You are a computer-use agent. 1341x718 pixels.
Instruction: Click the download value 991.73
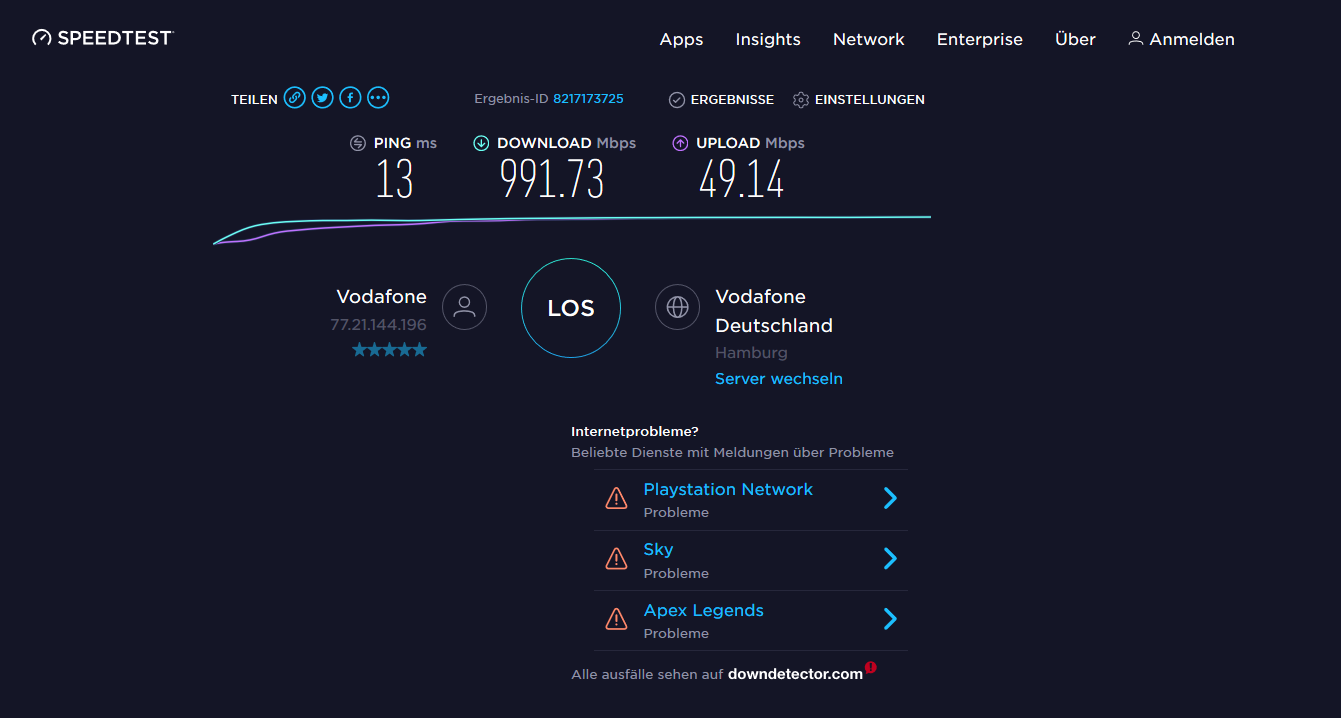tap(552, 180)
